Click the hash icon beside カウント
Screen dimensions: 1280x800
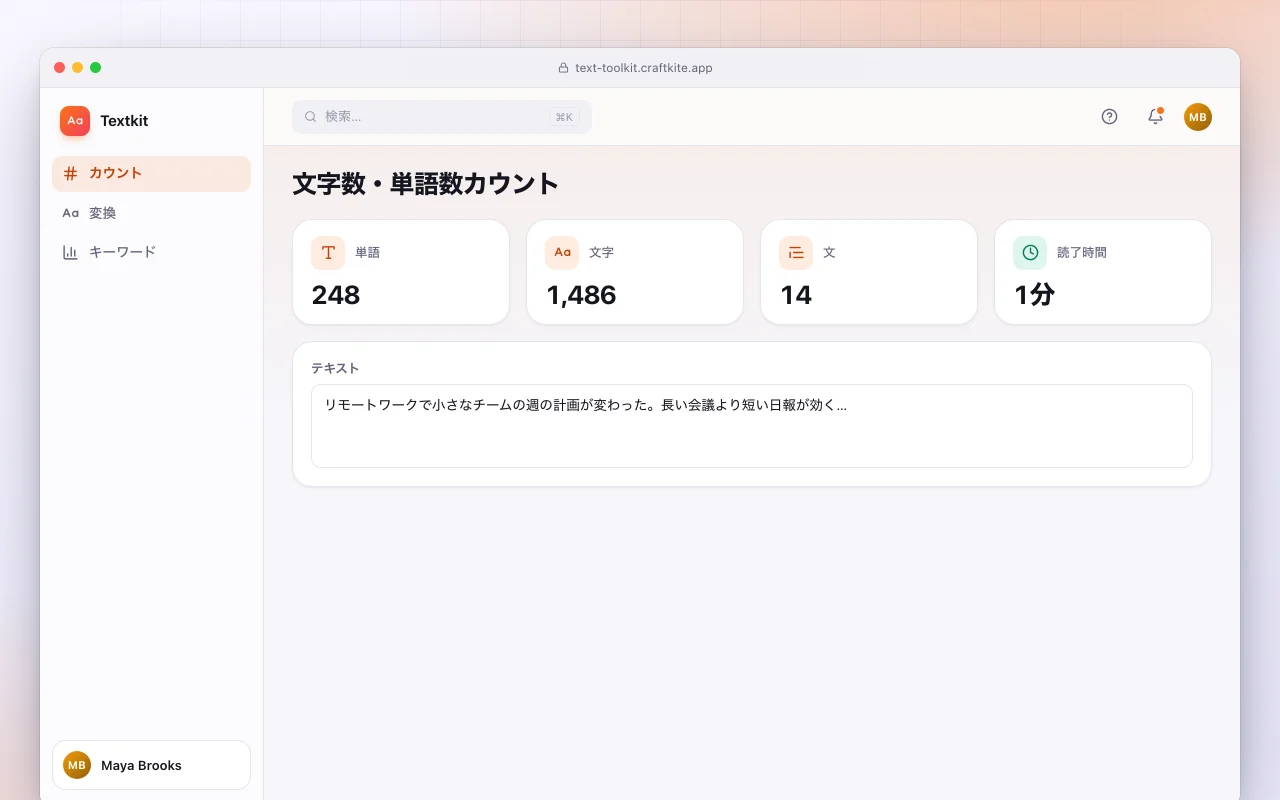(71, 173)
